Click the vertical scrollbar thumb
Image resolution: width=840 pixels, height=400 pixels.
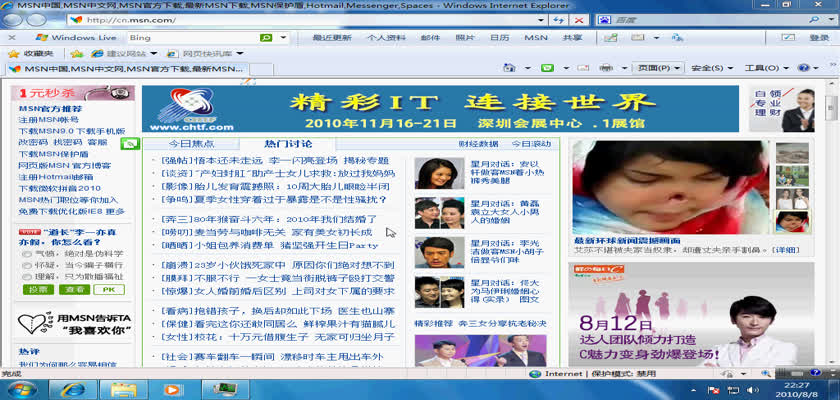pos(831,109)
